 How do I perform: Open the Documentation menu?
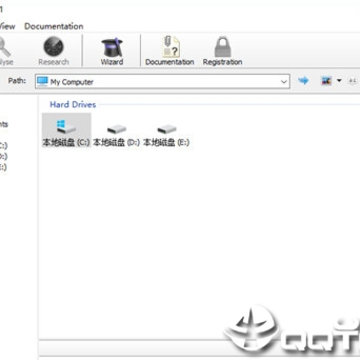[x=54, y=26]
